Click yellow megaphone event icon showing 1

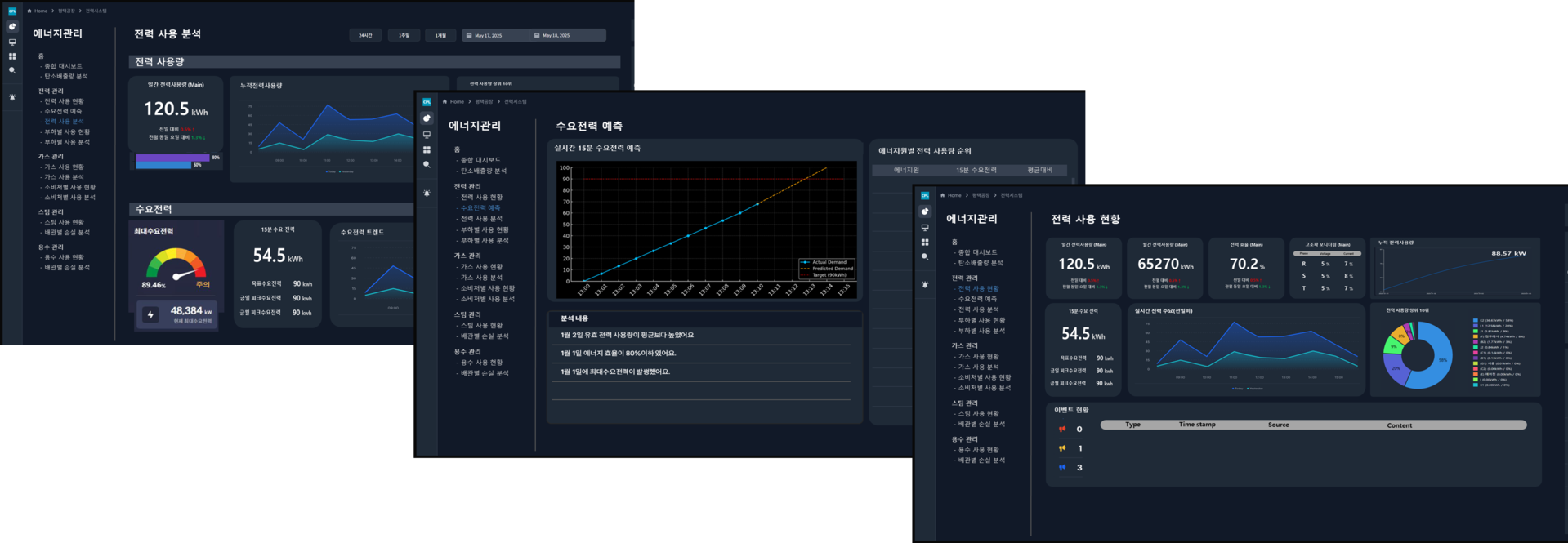(x=1062, y=448)
